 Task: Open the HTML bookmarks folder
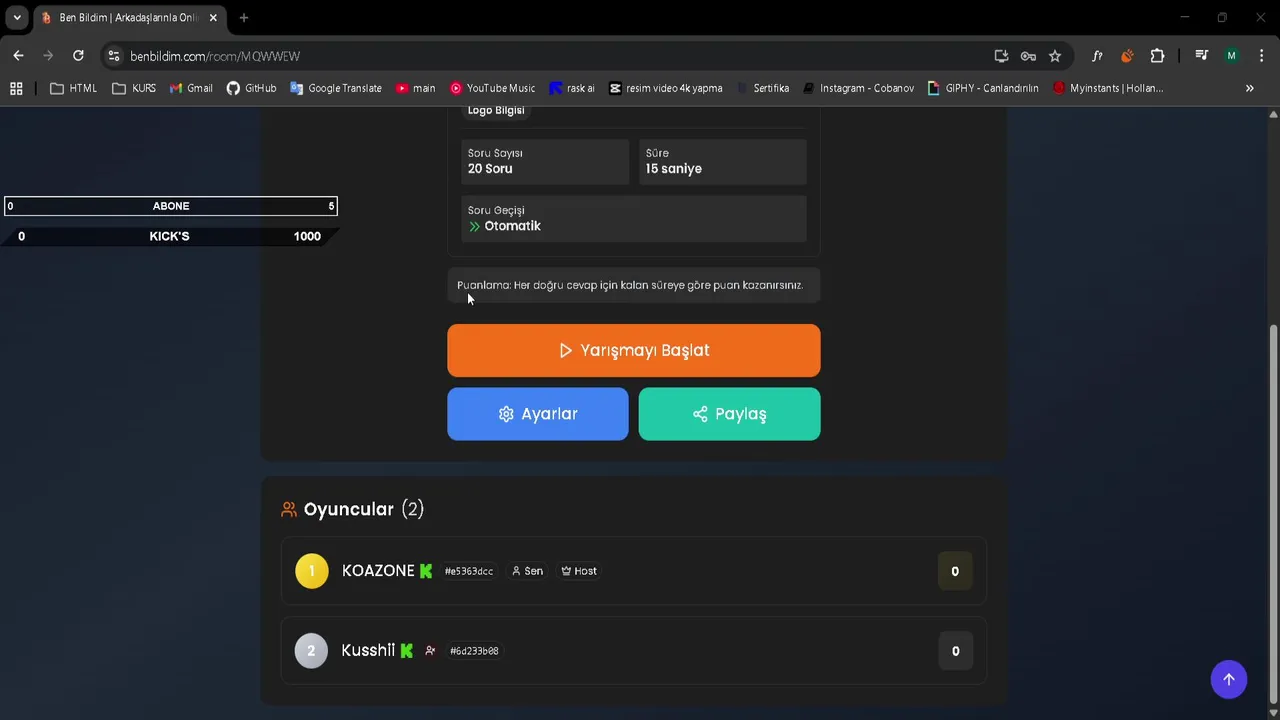pyautogui.click(x=73, y=88)
